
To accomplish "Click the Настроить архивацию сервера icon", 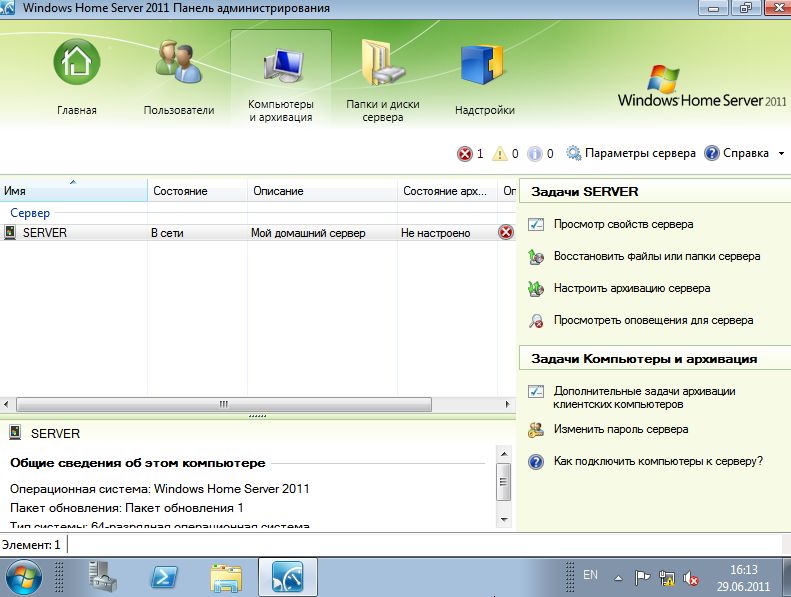I will tap(536, 289).
